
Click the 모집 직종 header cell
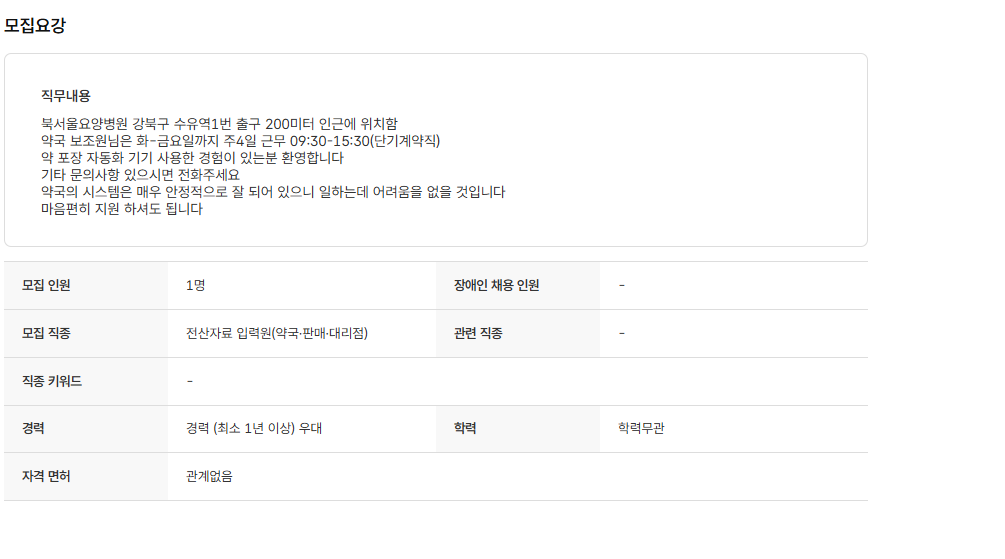click(x=46, y=333)
